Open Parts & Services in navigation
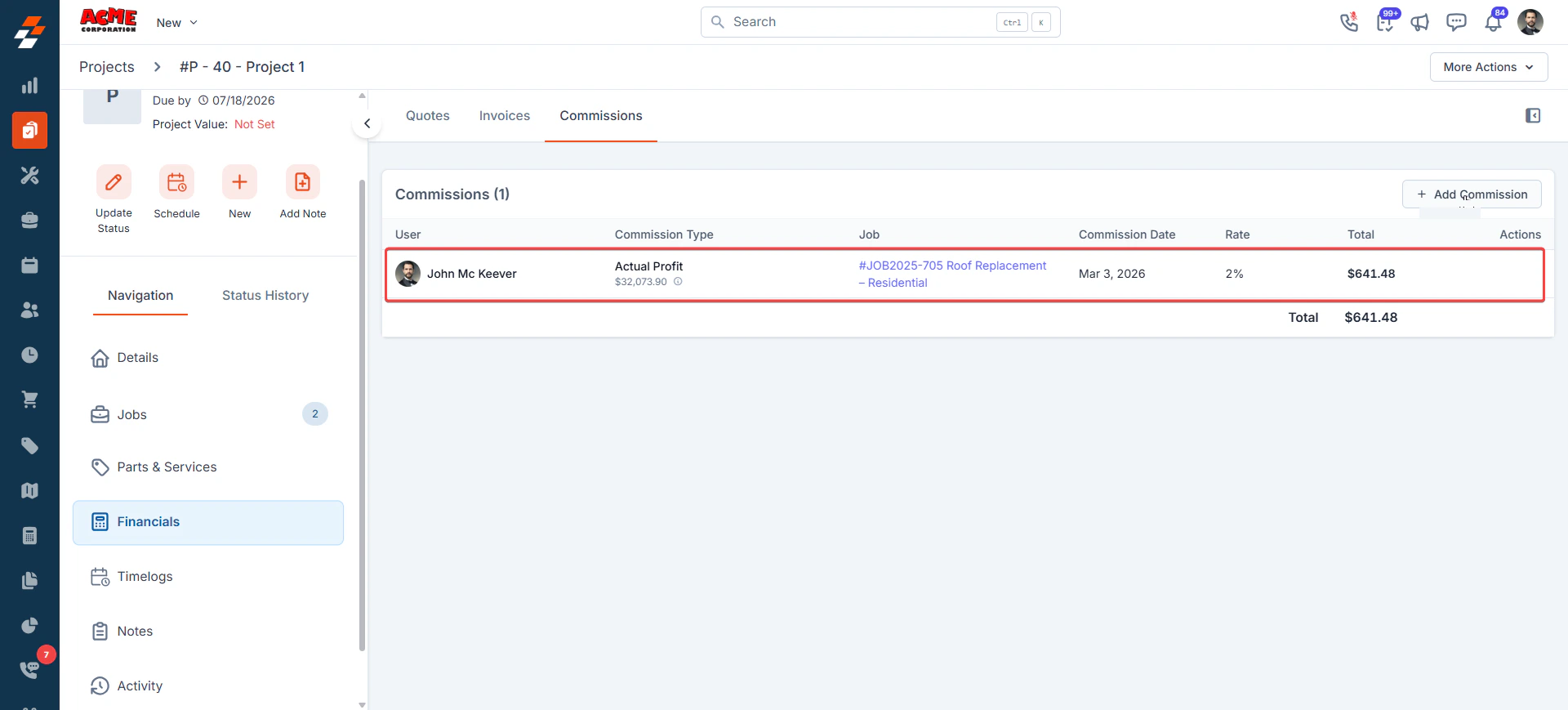 [208, 467]
